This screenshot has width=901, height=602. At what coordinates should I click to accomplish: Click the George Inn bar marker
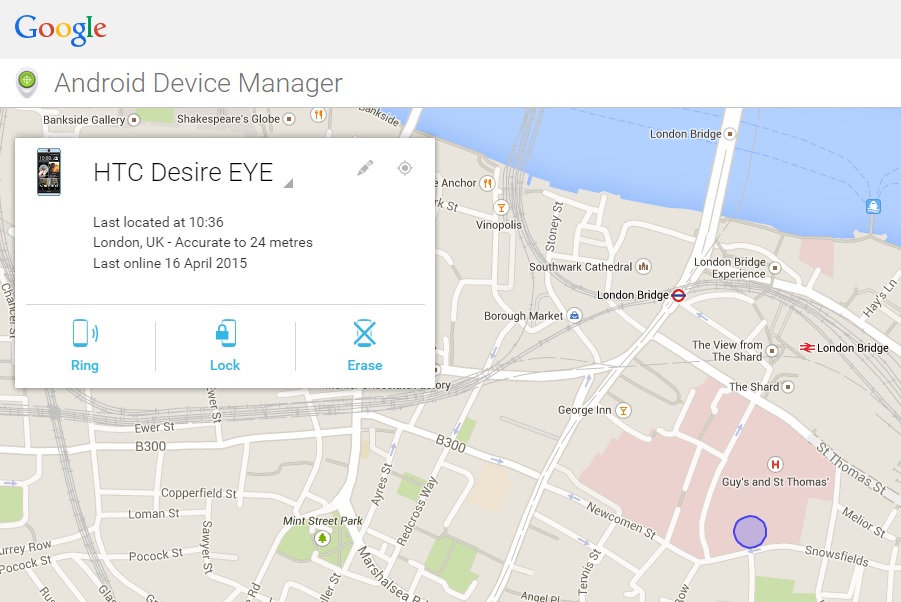click(623, 410)
